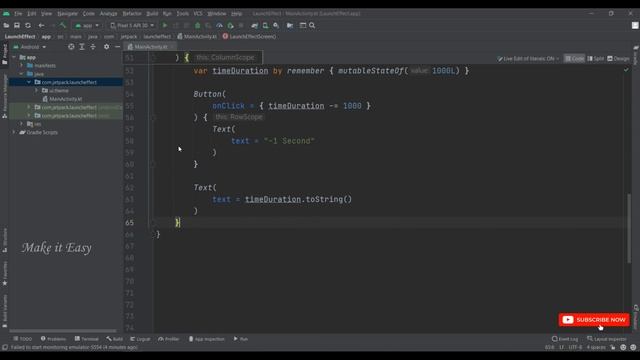
Task: Click the Sync Project with Gradle icon
Action: coord(255,25)
